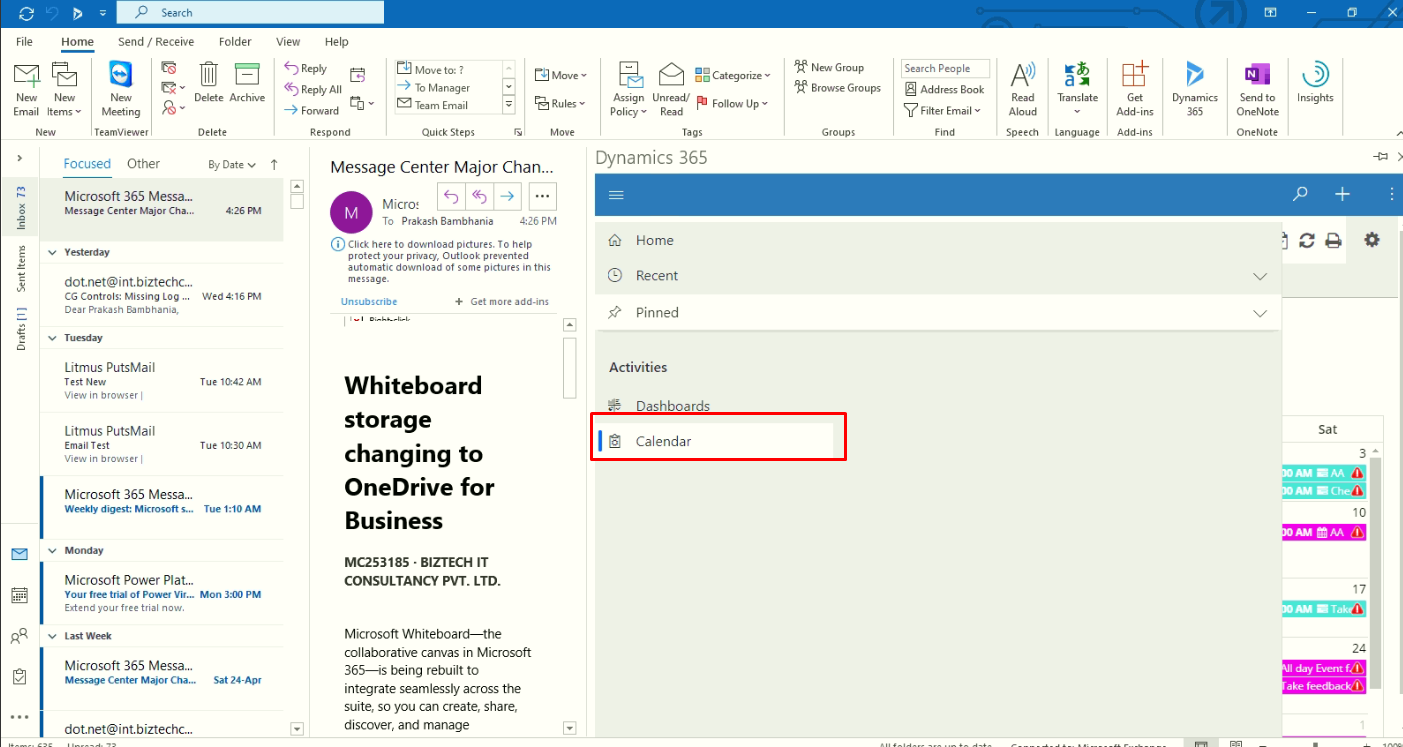Start a TeamViewer New Meeting
The width and height of the screenshot is (1403, 747).
point(121,89)
